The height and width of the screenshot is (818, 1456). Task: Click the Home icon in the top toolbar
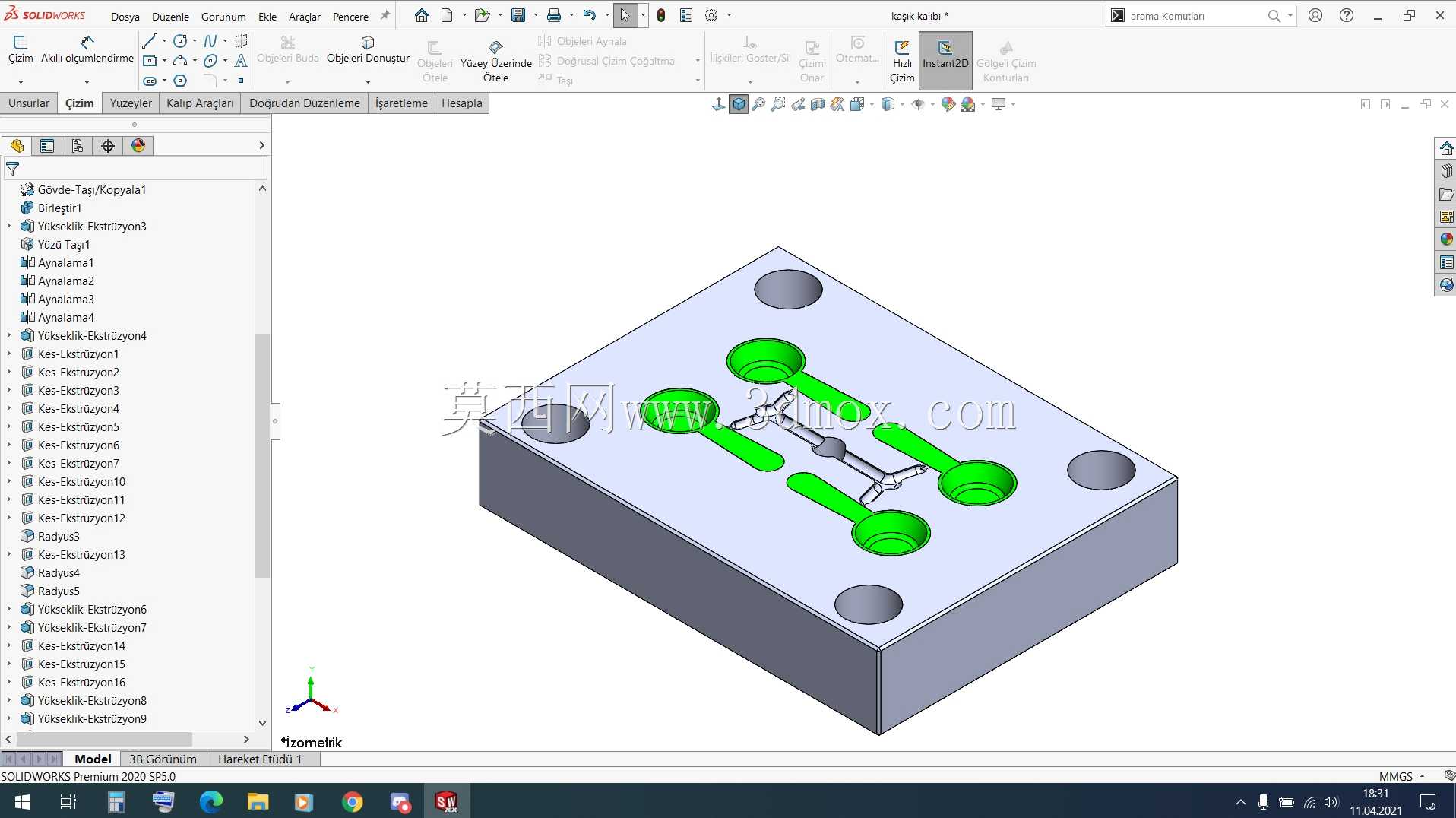point(422,15)
